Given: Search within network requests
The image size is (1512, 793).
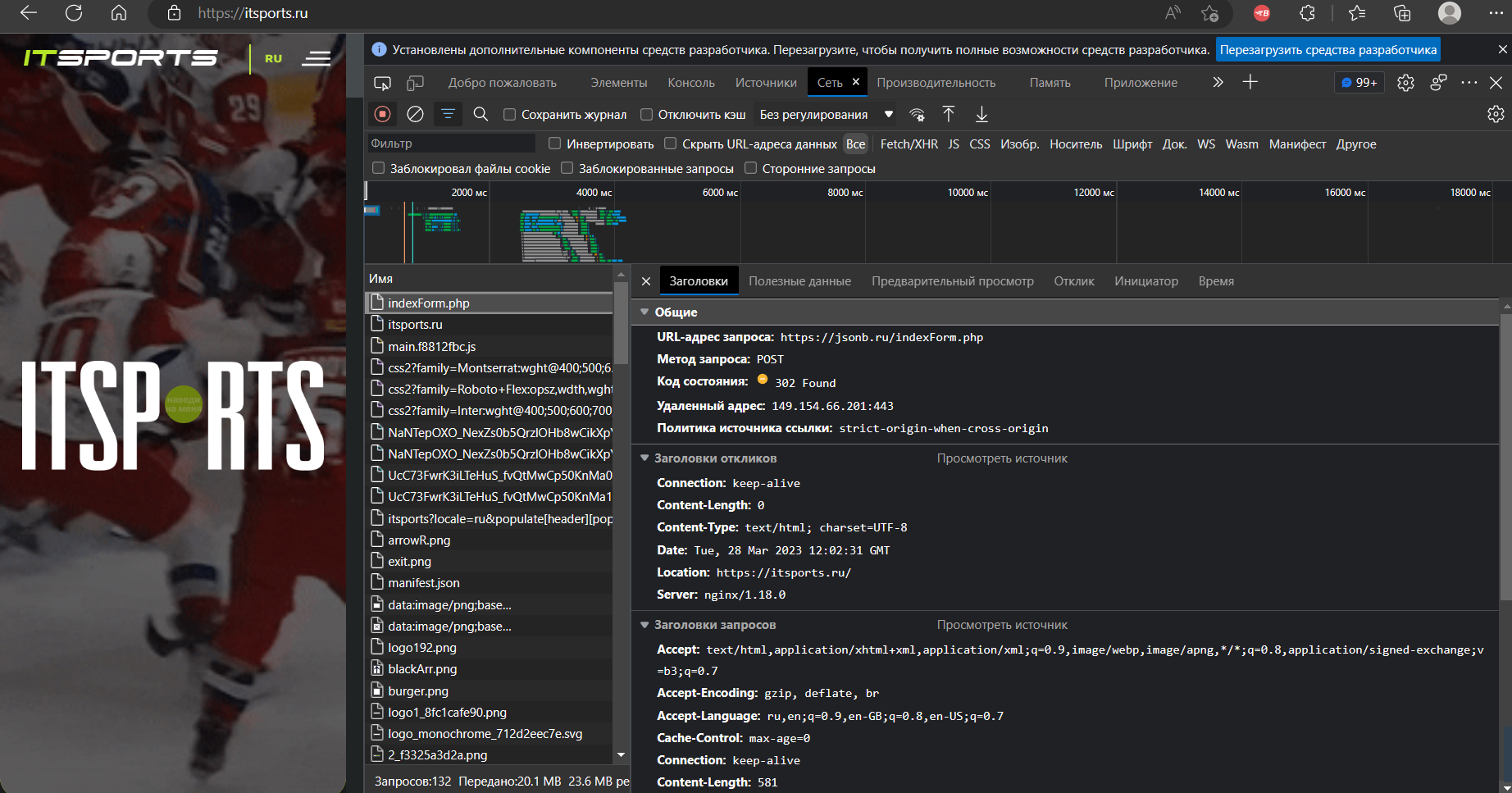Looking at the screenshot, I should 480,114.
